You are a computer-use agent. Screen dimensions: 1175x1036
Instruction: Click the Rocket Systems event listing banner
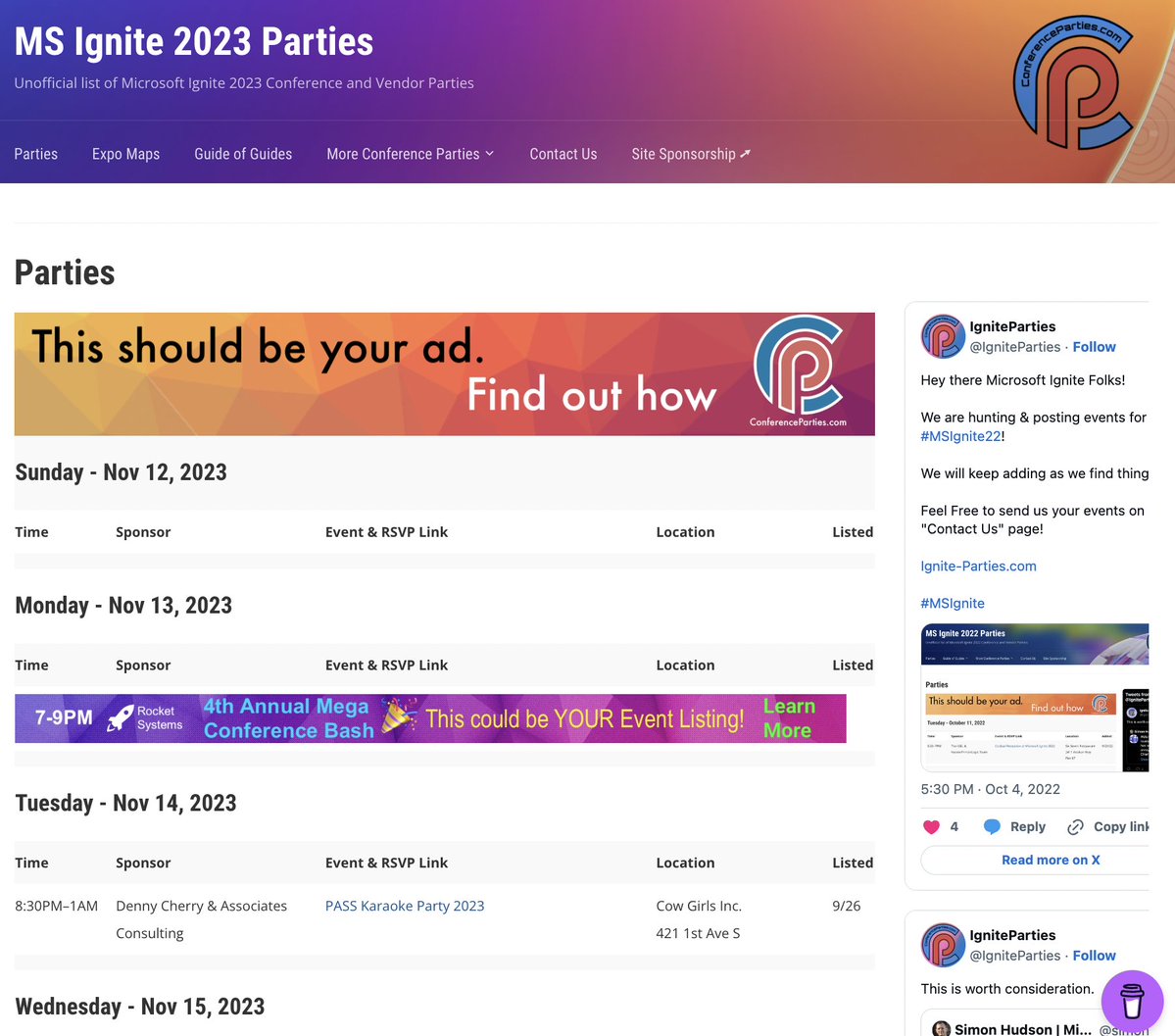click(x=430, y=718)
